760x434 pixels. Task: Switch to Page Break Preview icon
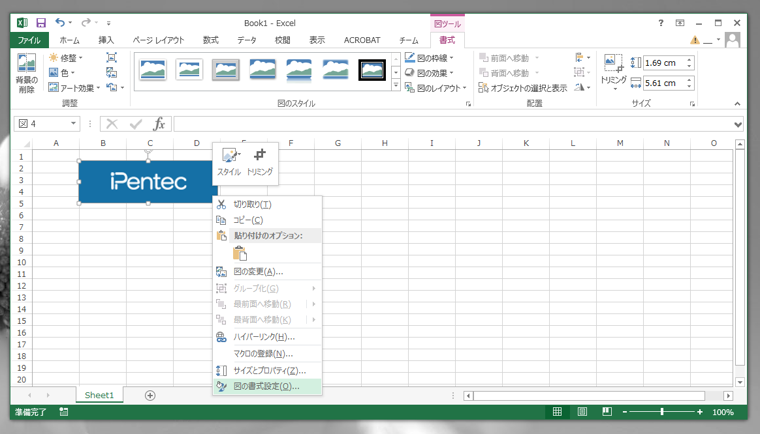click(x=606, y=412)
